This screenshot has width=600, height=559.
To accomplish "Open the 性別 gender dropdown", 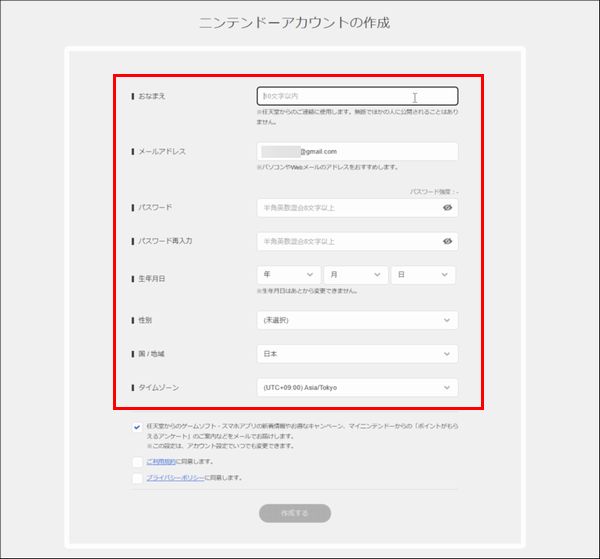I will pos(357,320).
